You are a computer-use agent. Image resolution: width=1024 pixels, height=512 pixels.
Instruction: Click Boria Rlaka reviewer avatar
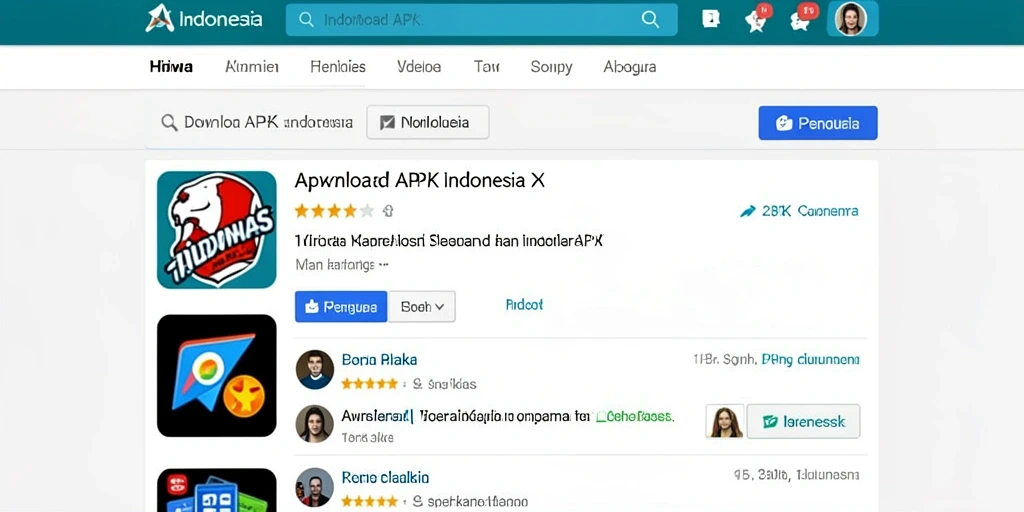pos(315,370)
